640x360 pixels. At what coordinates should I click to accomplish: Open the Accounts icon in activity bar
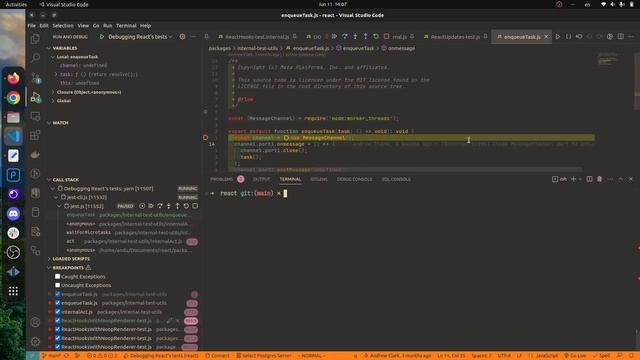tap(36, 322)
